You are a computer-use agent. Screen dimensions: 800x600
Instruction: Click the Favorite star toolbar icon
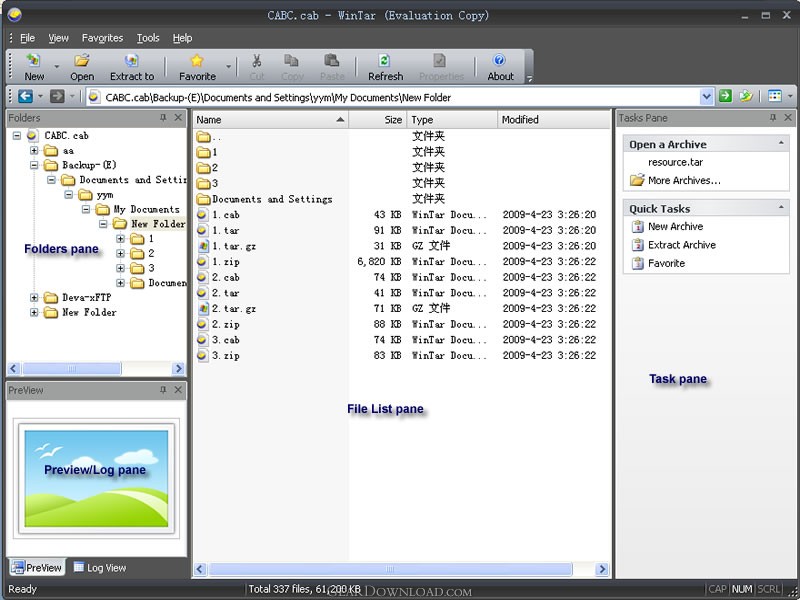click(197, 61)
